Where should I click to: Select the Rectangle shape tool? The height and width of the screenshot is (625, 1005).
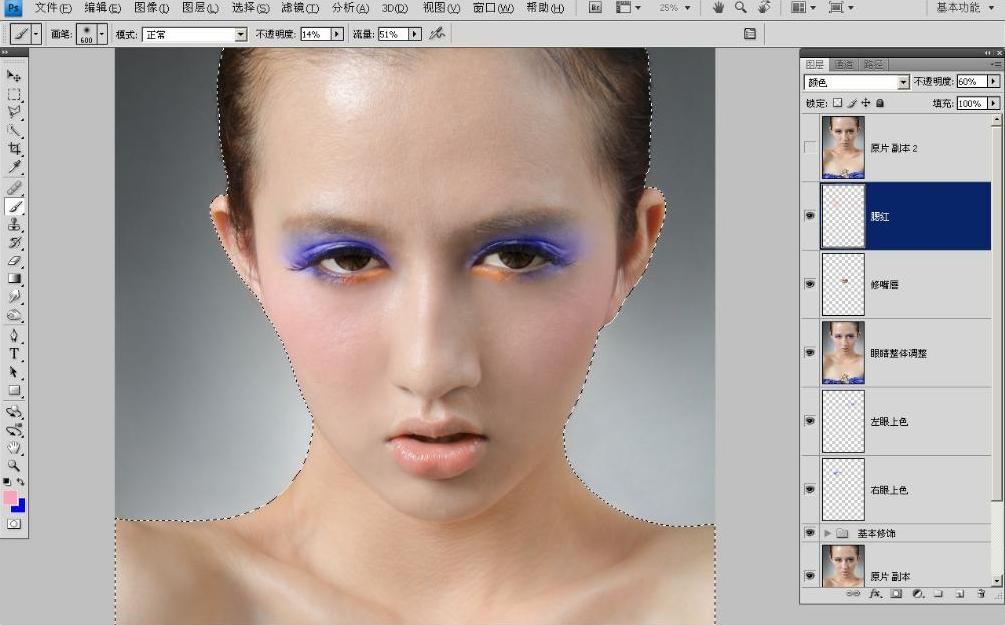pyautogui.click(x=13, y=390)
